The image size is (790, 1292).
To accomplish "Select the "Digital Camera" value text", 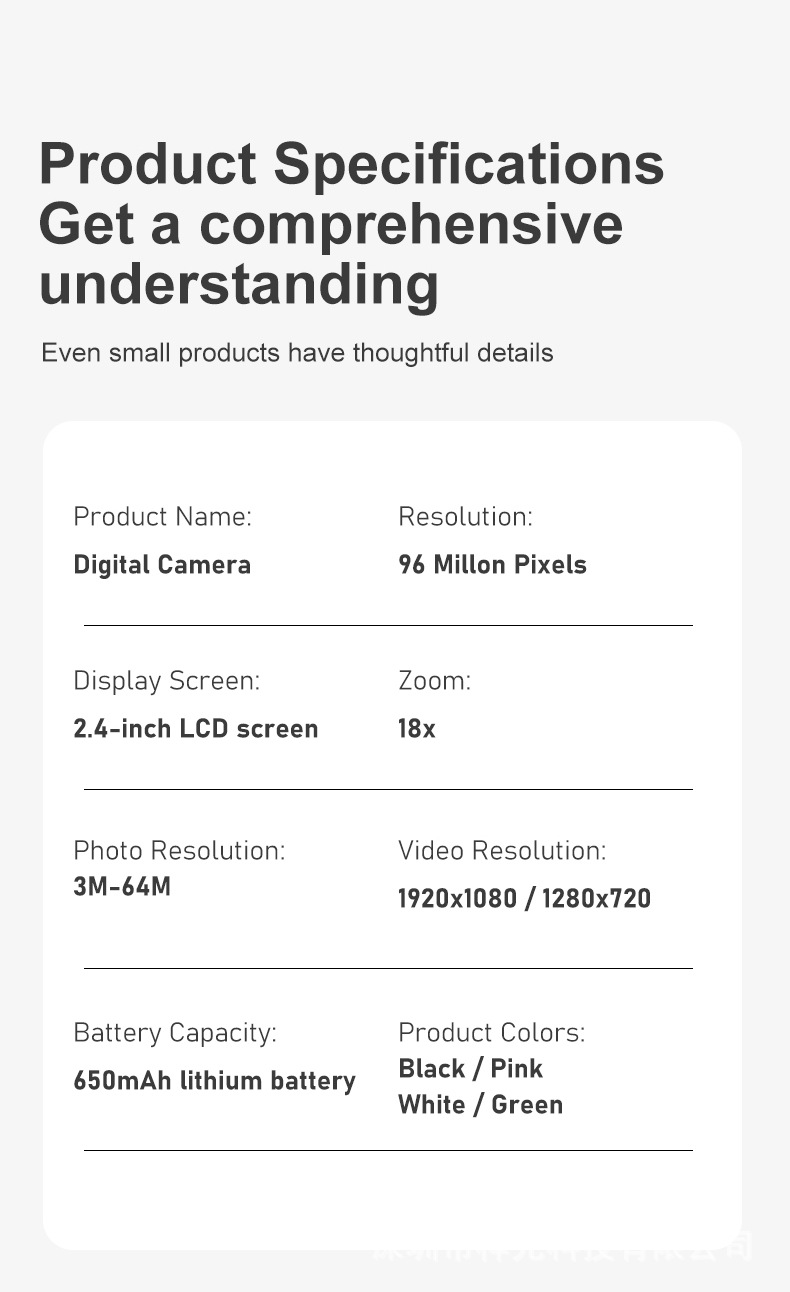I will pyautogui.click(x=162, y=565).
